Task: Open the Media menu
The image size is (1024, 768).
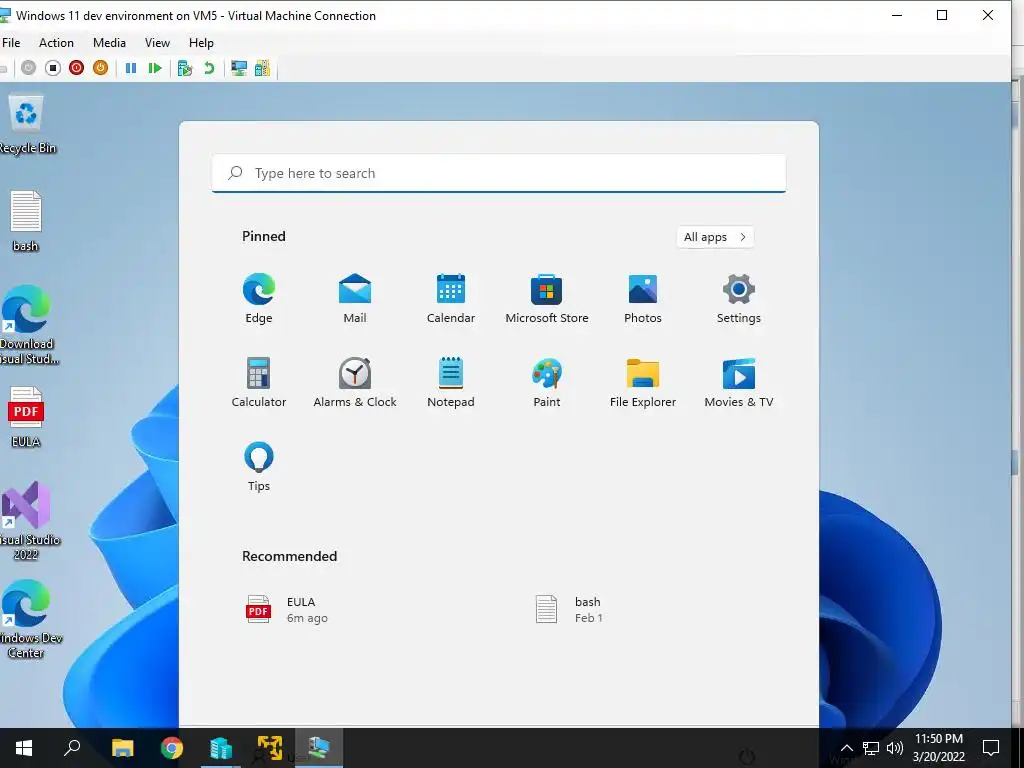Action: click(x=109, y=42)
